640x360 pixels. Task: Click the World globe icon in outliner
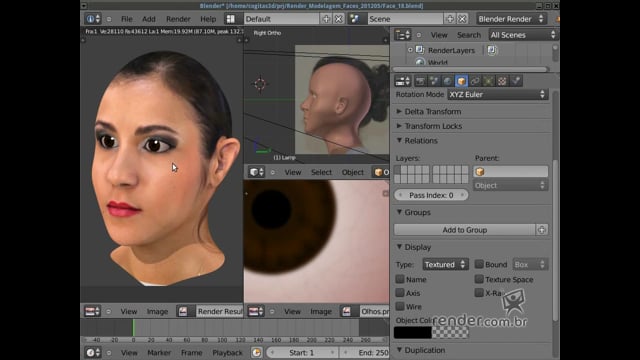[x=420, y=62]
